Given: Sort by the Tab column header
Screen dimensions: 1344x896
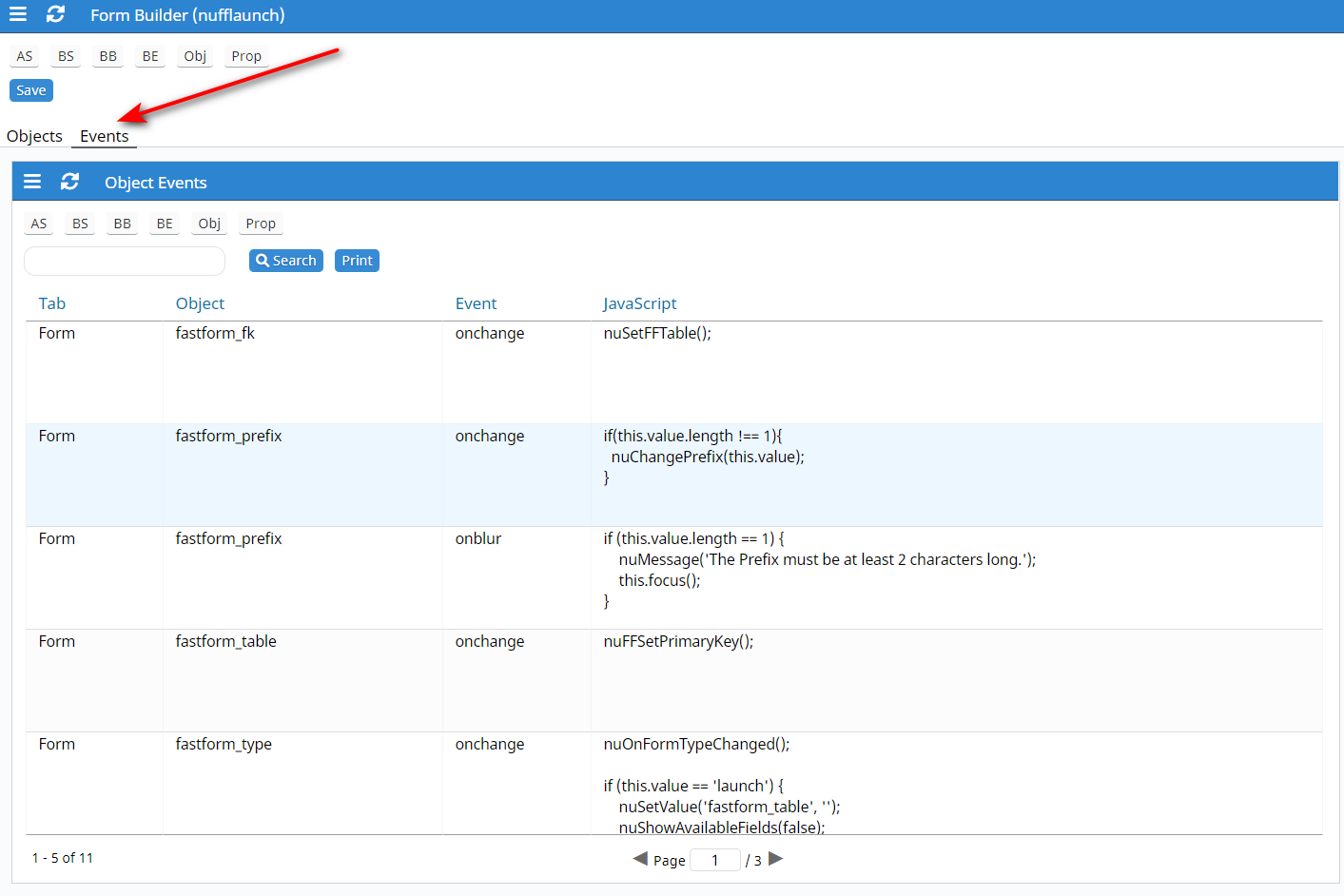Looking at the screenshot, I should point(52,303).
